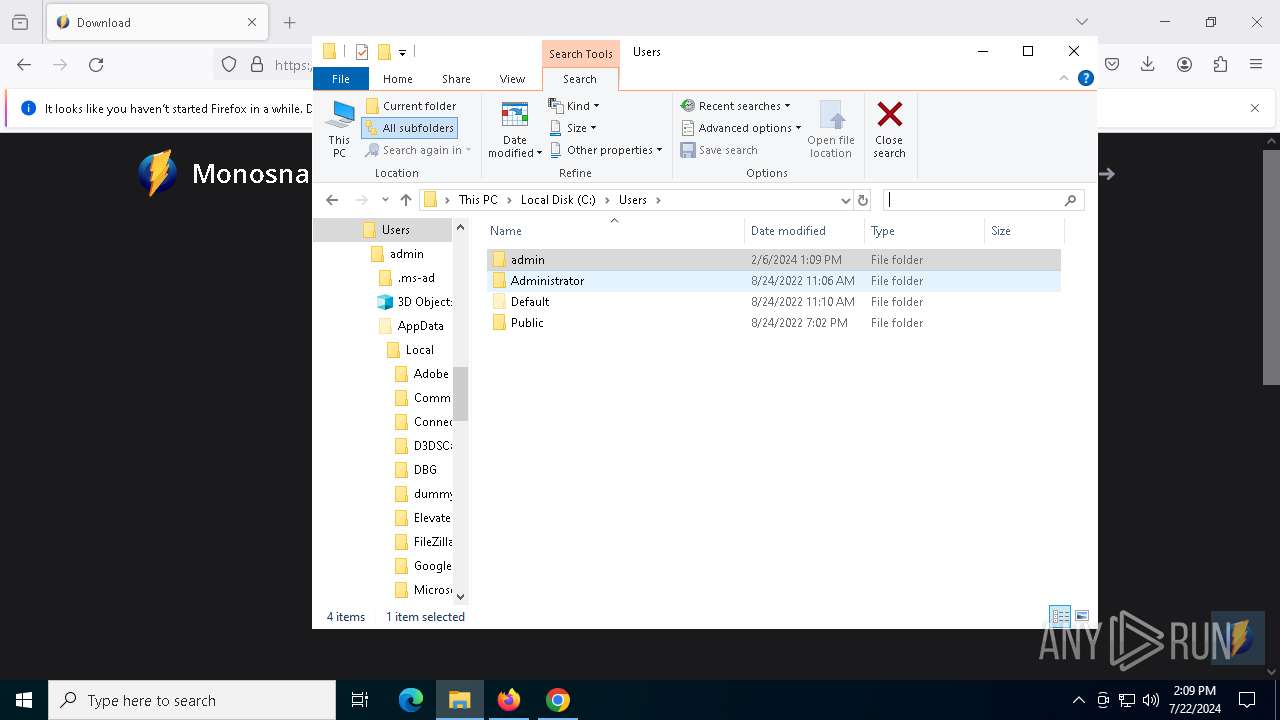Viewport: 1280px width, 720px height.
Task: Click Open file location button
Action: (x=831, y=129)
